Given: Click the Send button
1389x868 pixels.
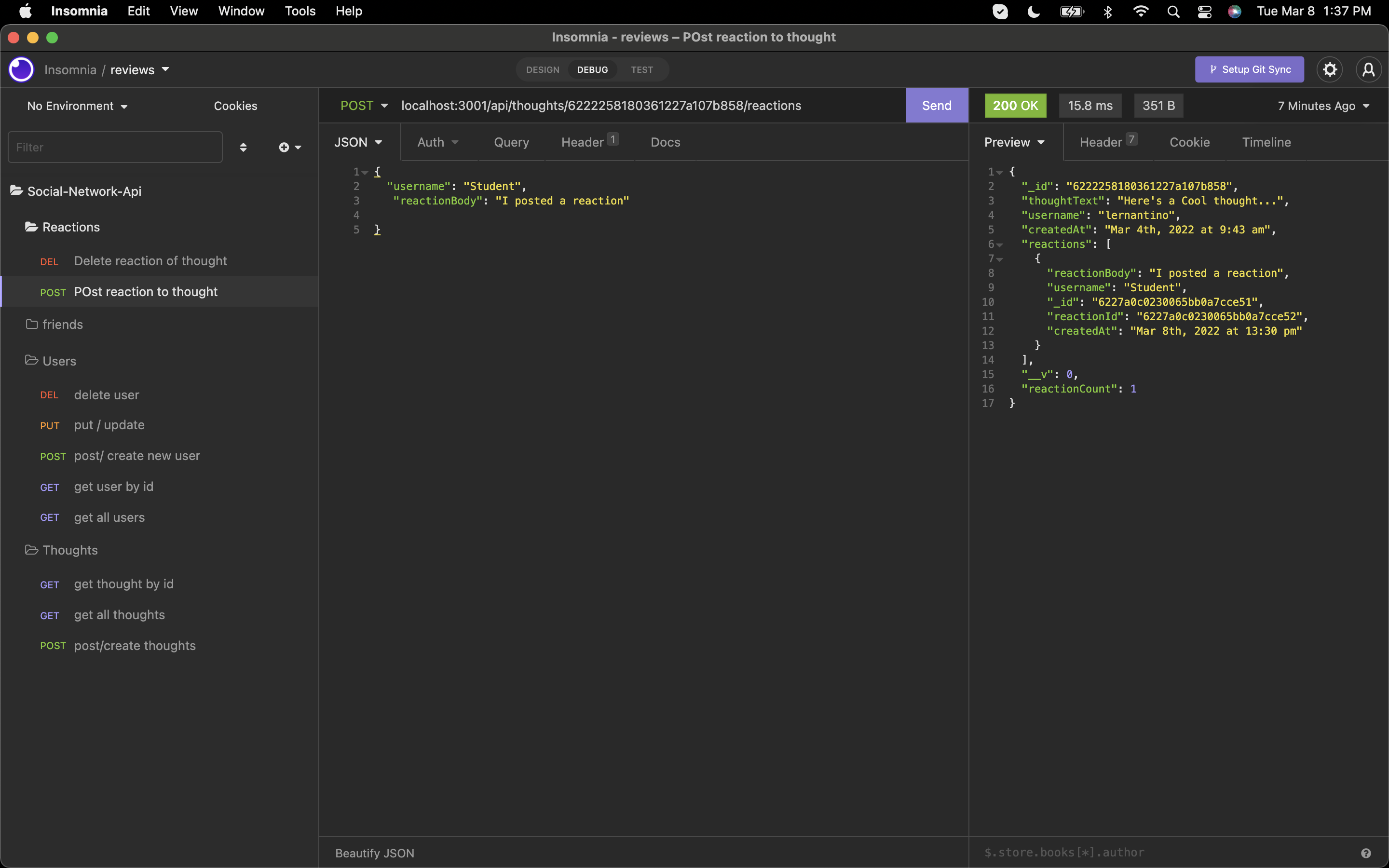Looking at the screenshot, I should coord(936,105).
